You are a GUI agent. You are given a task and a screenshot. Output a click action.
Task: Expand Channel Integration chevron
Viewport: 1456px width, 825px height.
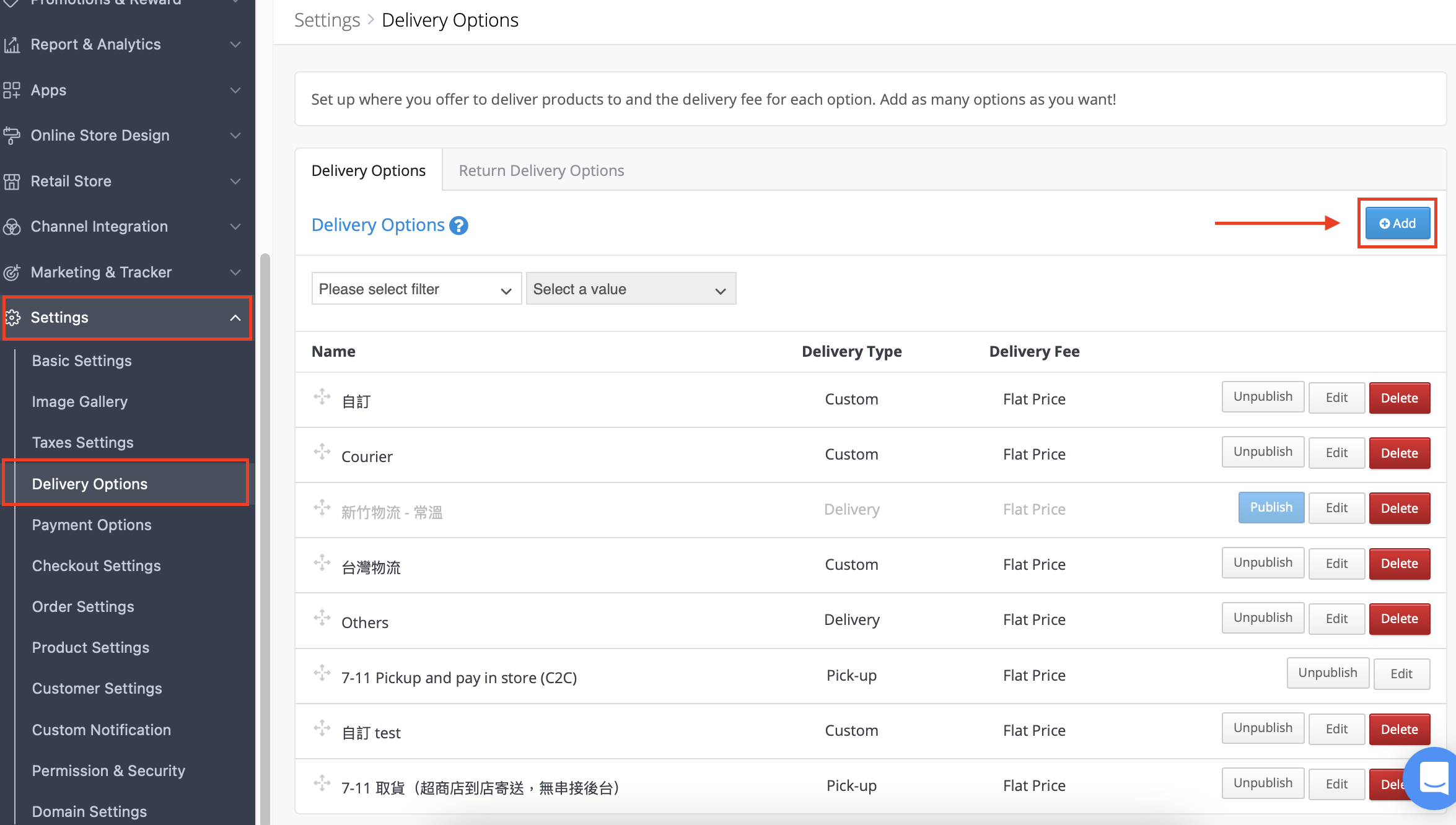(x=235, y=227)
